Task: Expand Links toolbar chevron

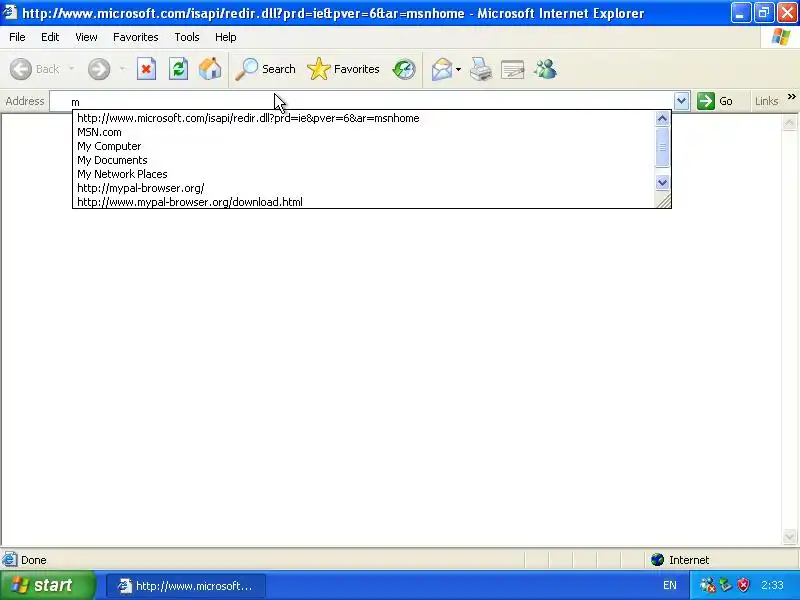Action: 791,96
